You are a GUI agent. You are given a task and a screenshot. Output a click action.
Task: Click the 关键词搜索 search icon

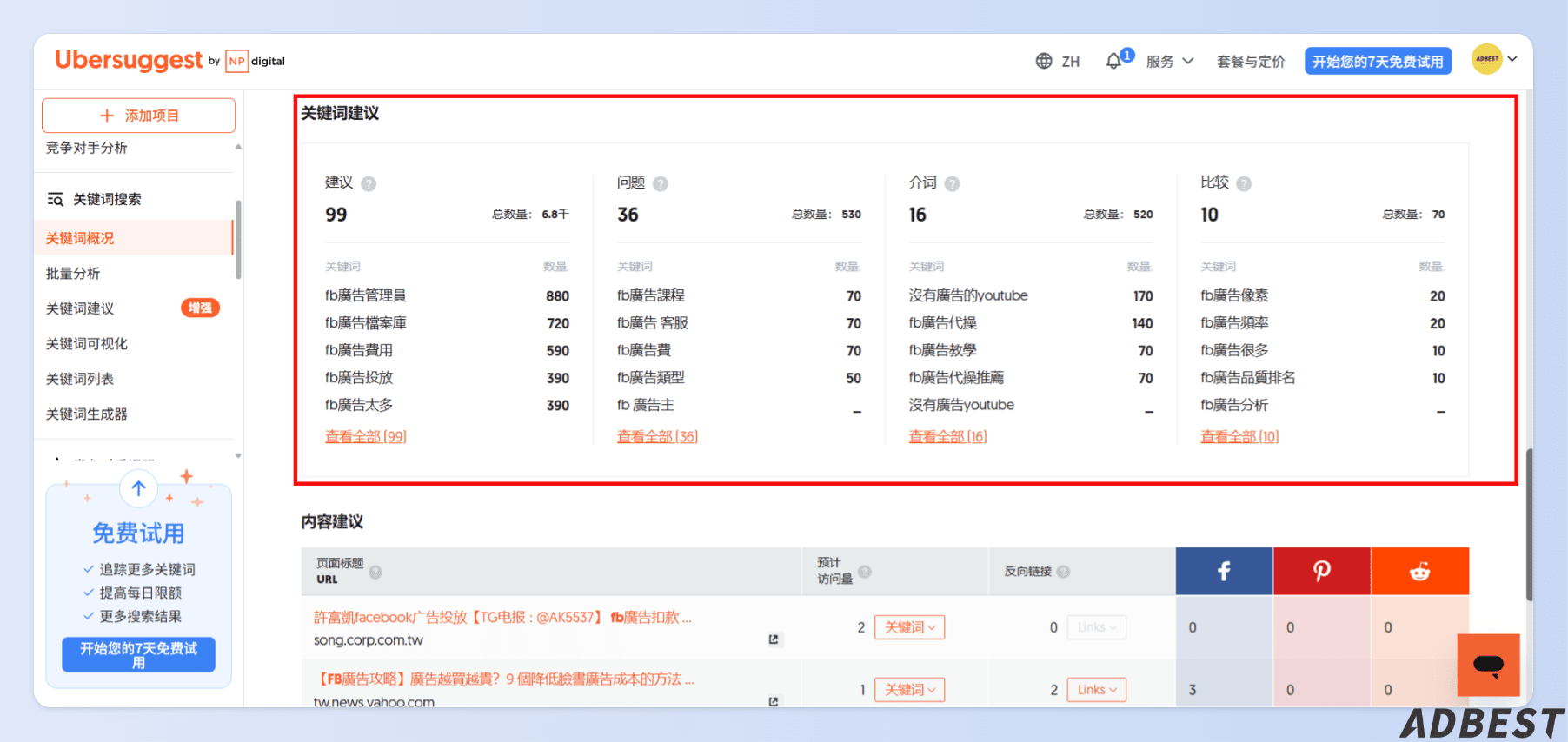(x=55, y=200)
